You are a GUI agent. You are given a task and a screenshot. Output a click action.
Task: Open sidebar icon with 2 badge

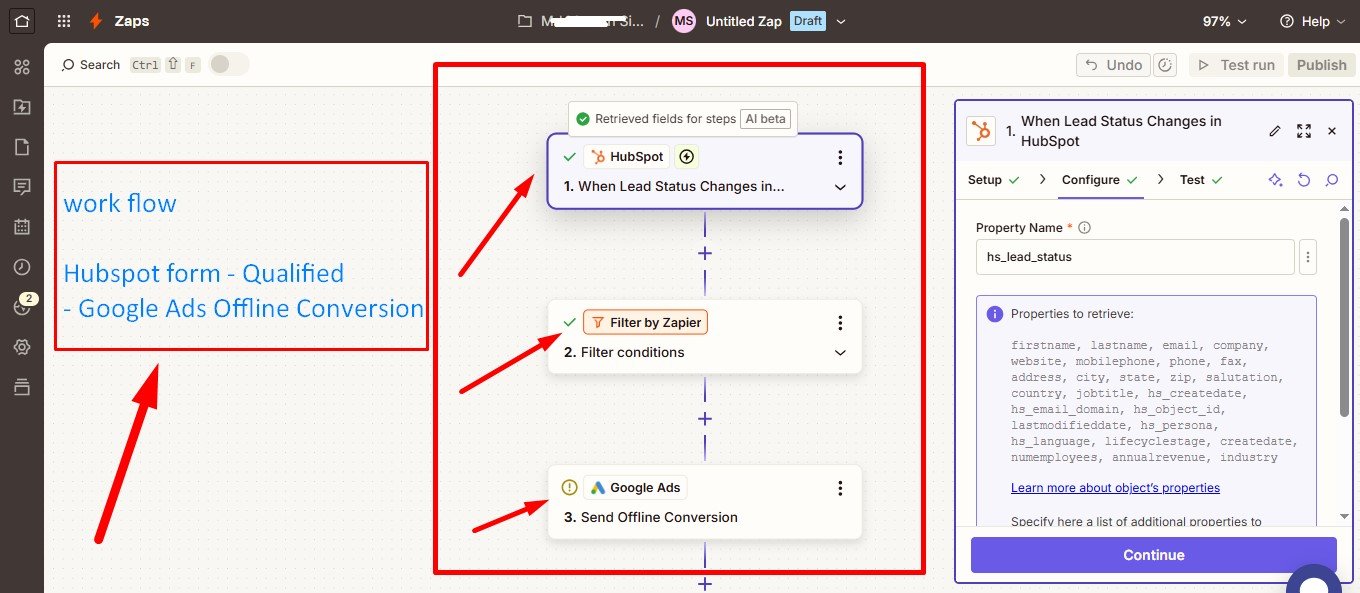click(x=24, y=305)
